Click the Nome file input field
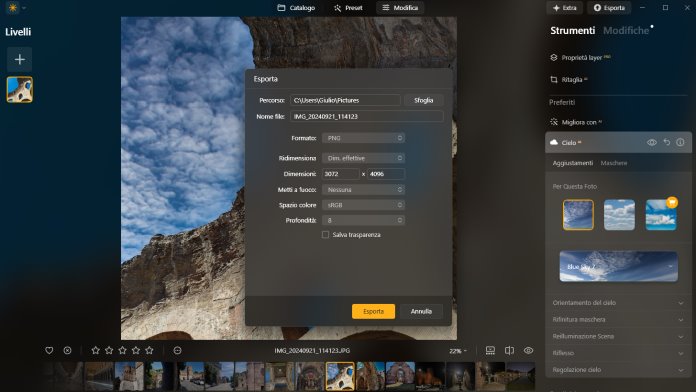696x392 pixels. click(x=367, y=116)
